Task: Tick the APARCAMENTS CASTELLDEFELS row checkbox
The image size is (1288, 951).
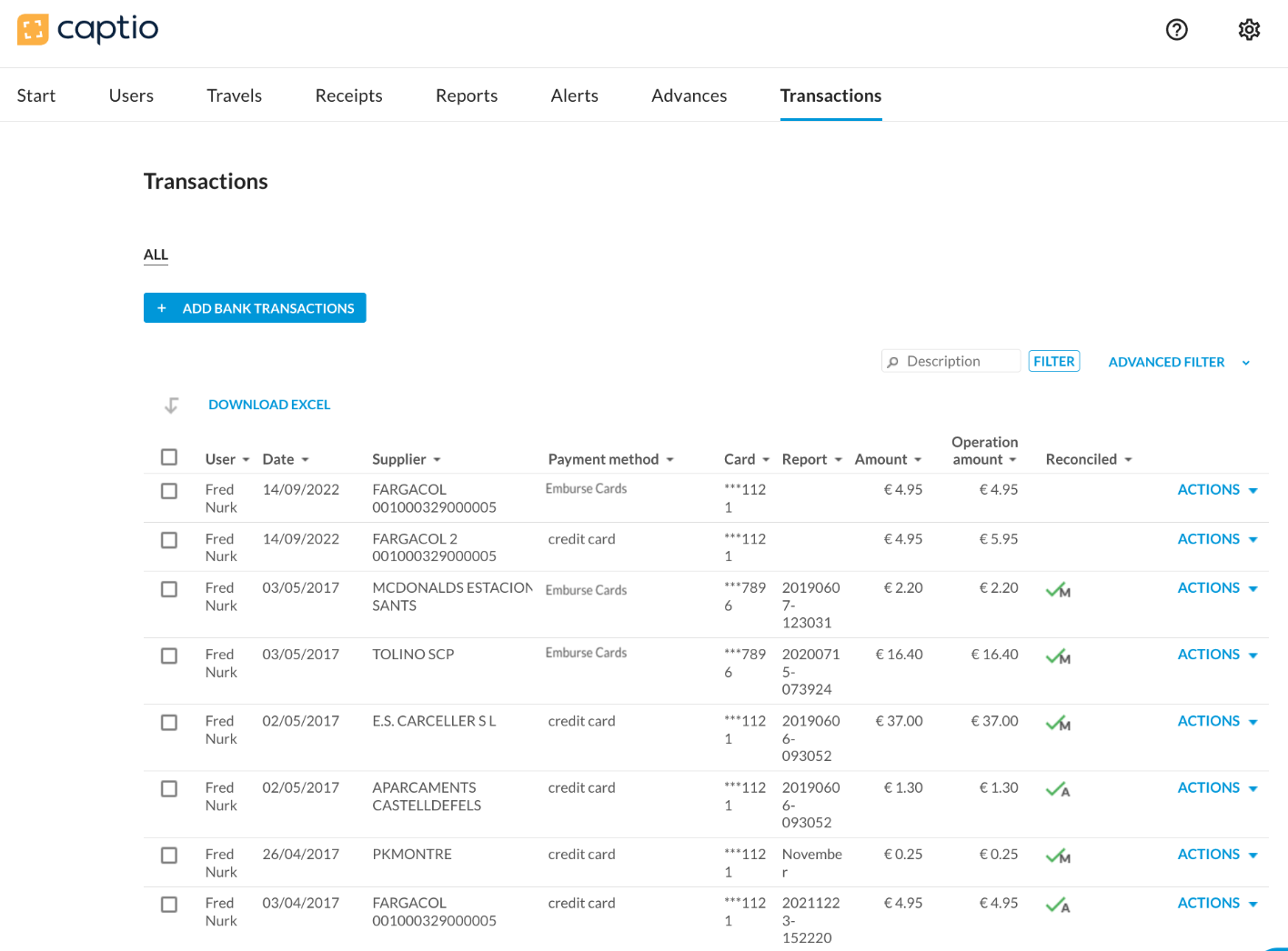Action: [169, 788]
